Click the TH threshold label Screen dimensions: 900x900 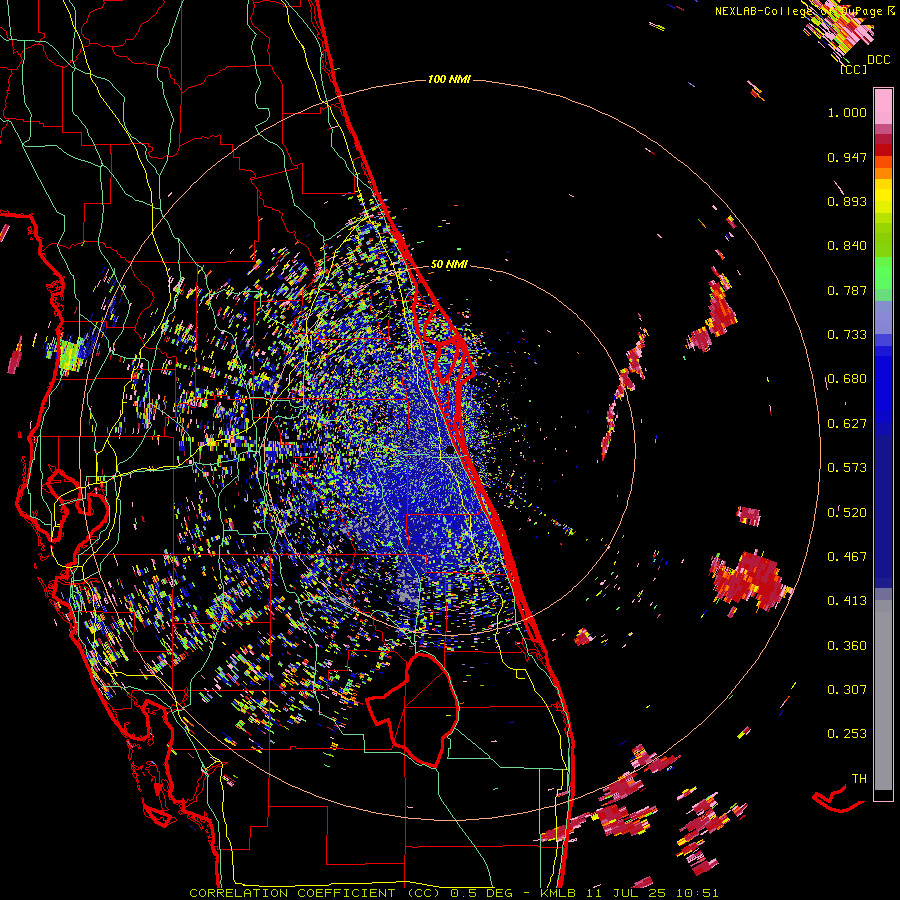coord(859,779)
